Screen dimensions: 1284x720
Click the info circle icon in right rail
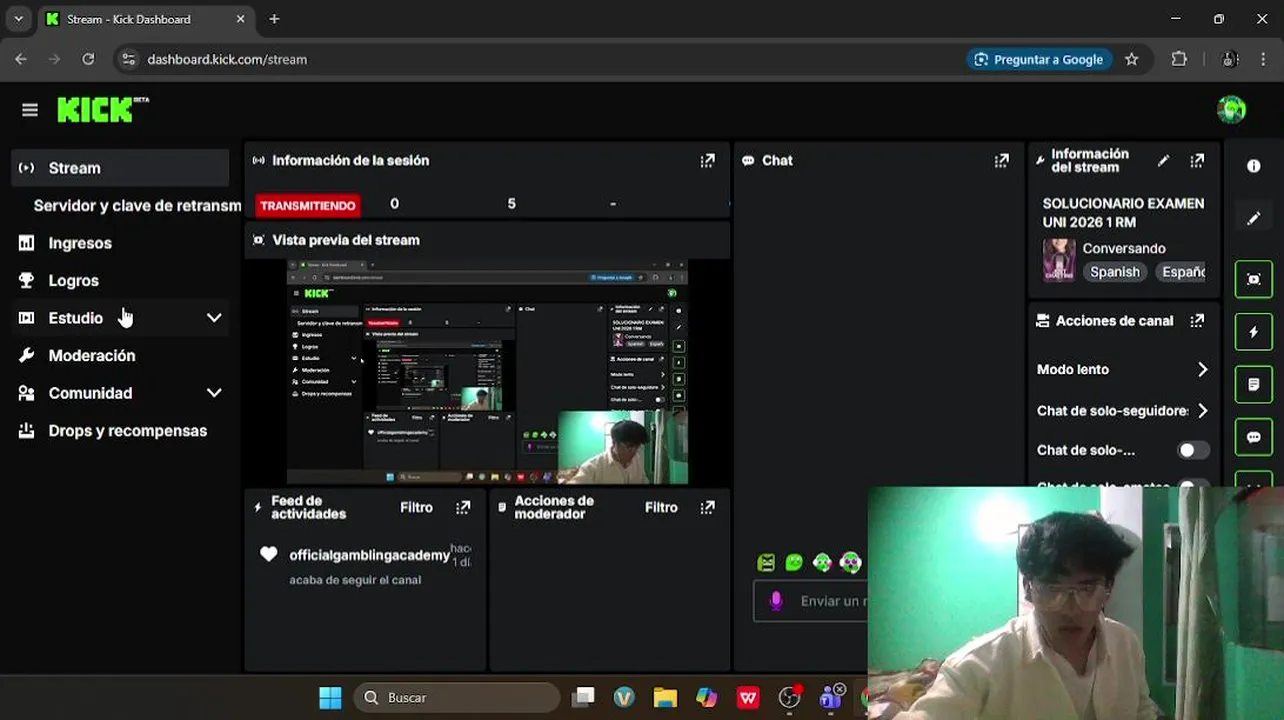[1254, 166]
